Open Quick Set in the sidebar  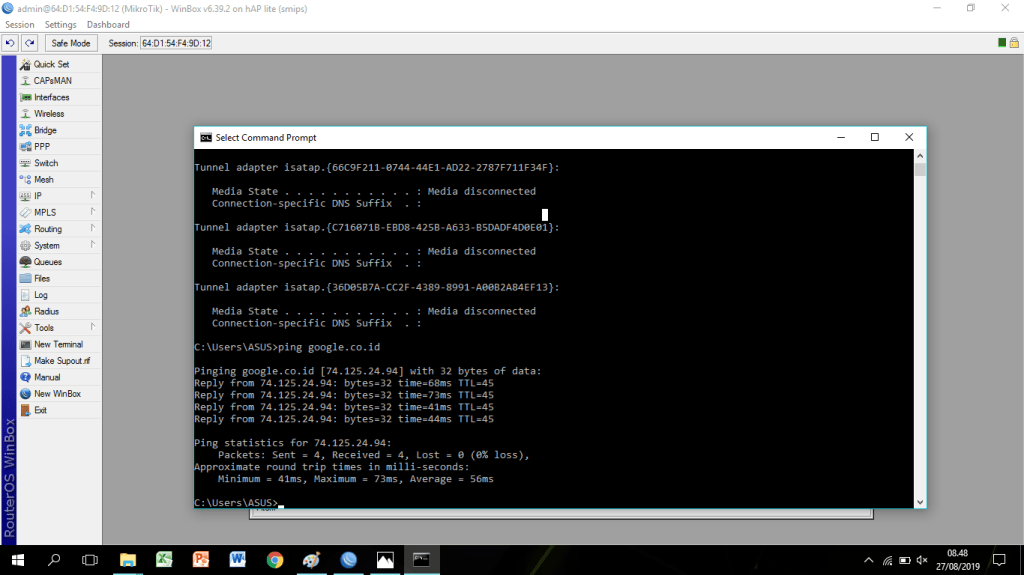pyautogui.click(x=51, y=64)
